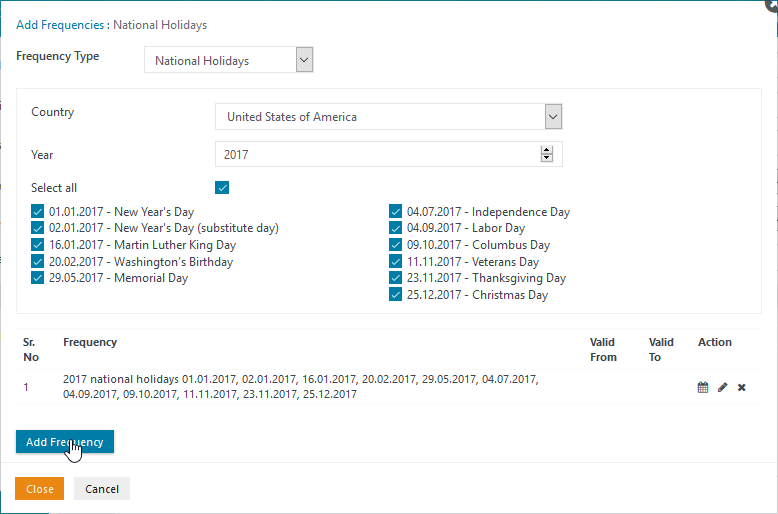Focus the Year input field

pyautogui.click(x=378, y=154)
